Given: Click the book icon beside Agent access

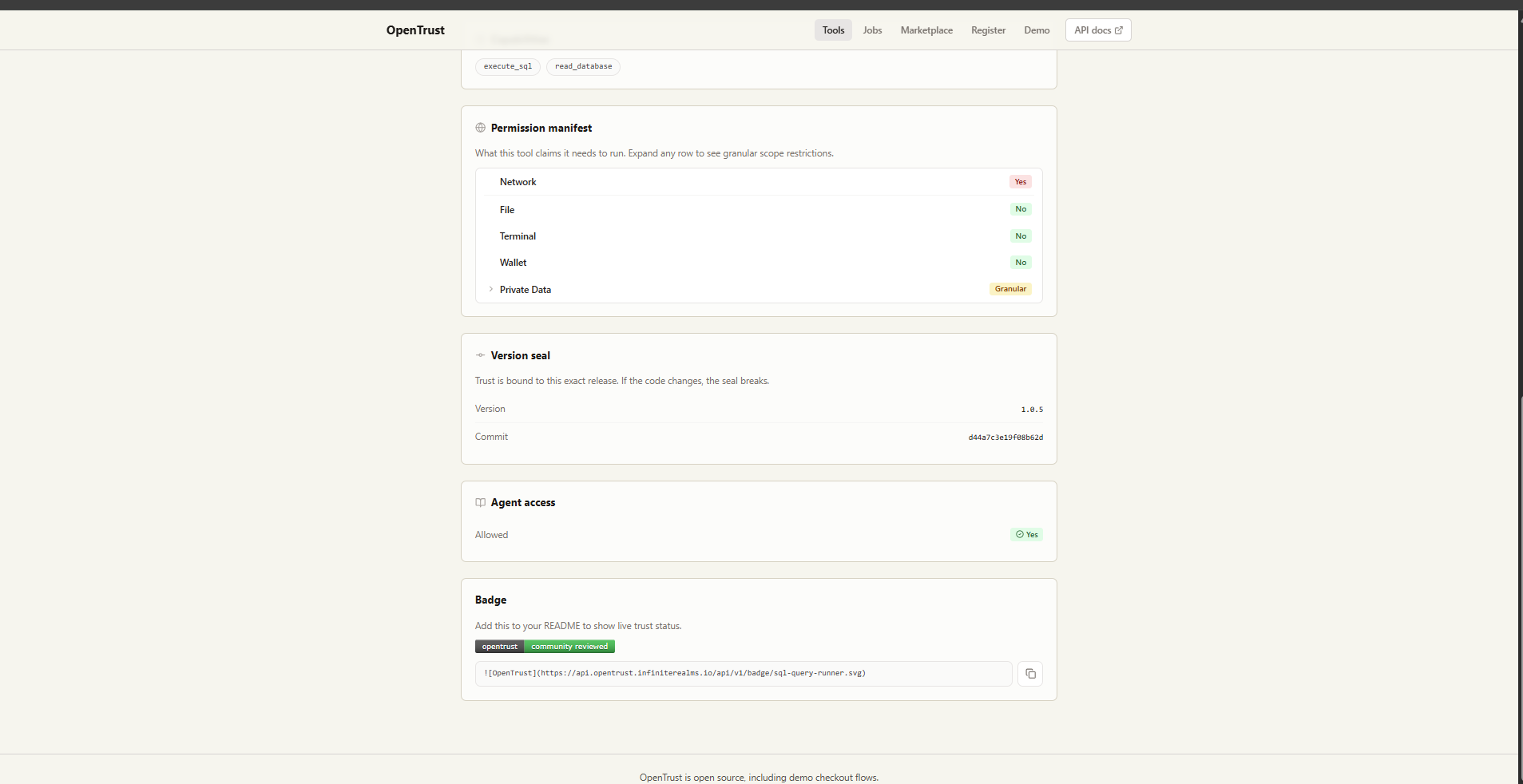Looking at the screenshot, I should 480,502.
